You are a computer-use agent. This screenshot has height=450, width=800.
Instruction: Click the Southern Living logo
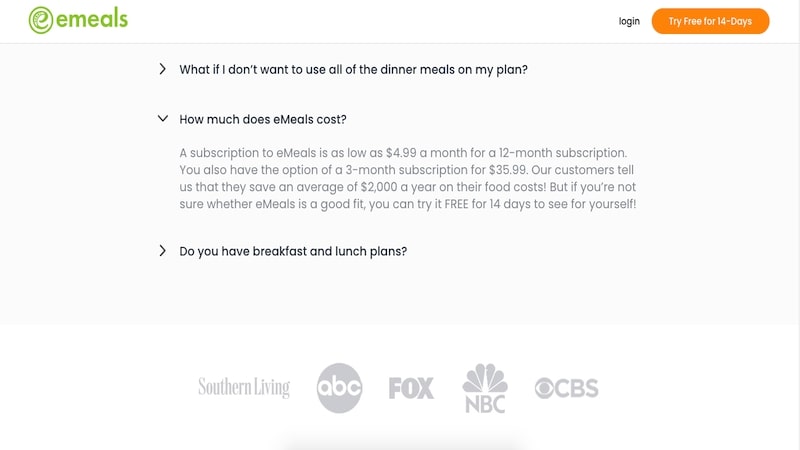[x=244, y=387]
